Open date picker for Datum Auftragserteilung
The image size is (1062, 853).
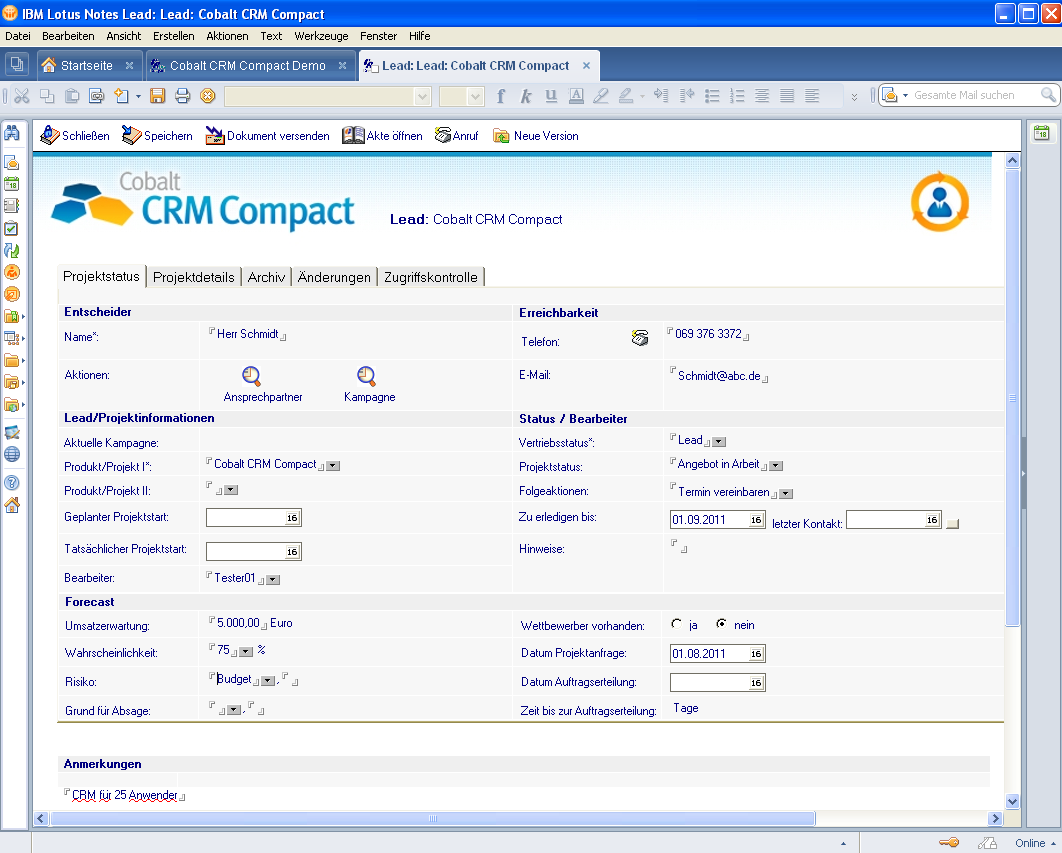click(x=756, y=683)
